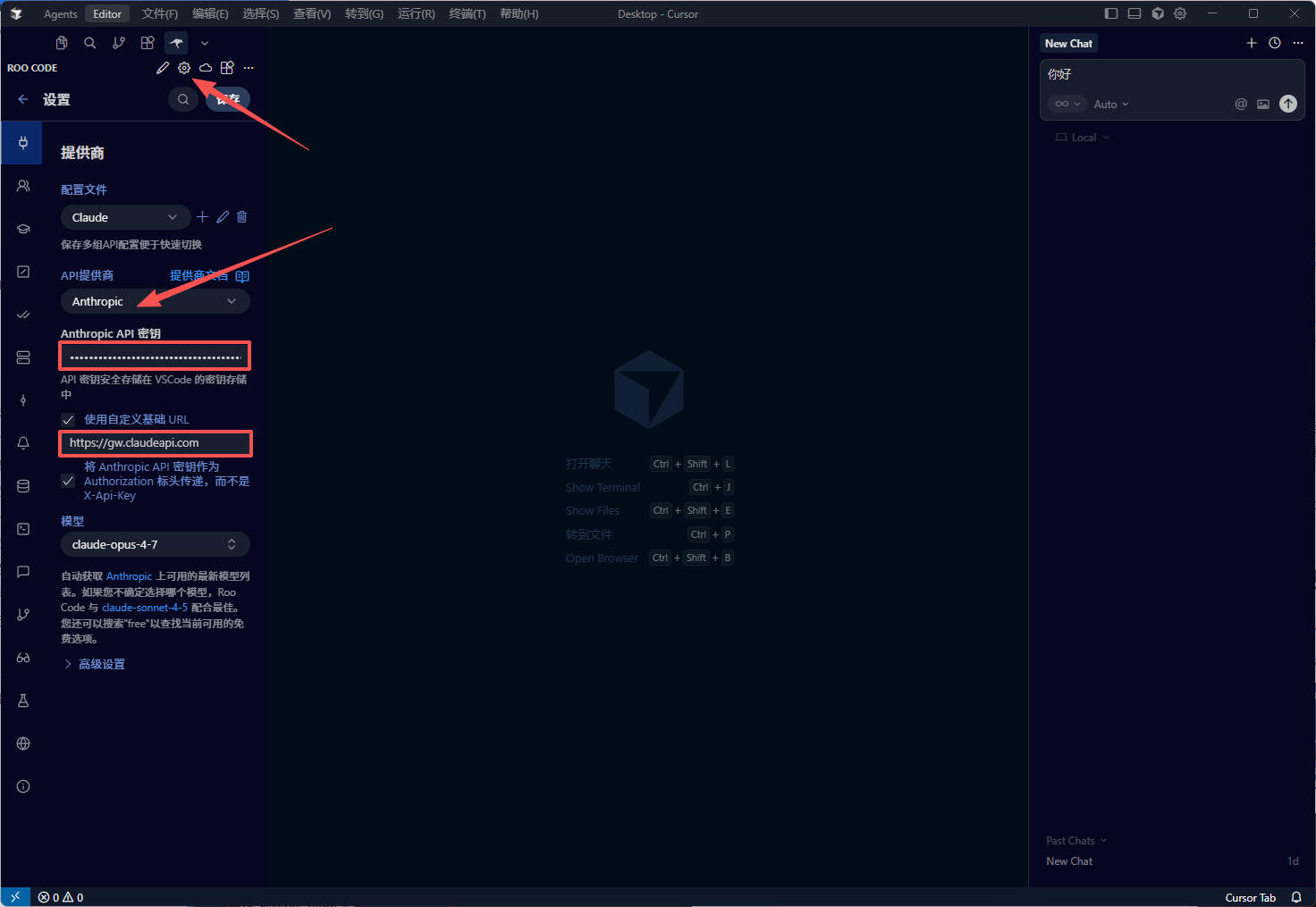
Task: Click the Roo Code kangaroo icon
Action: click(176, 43)
